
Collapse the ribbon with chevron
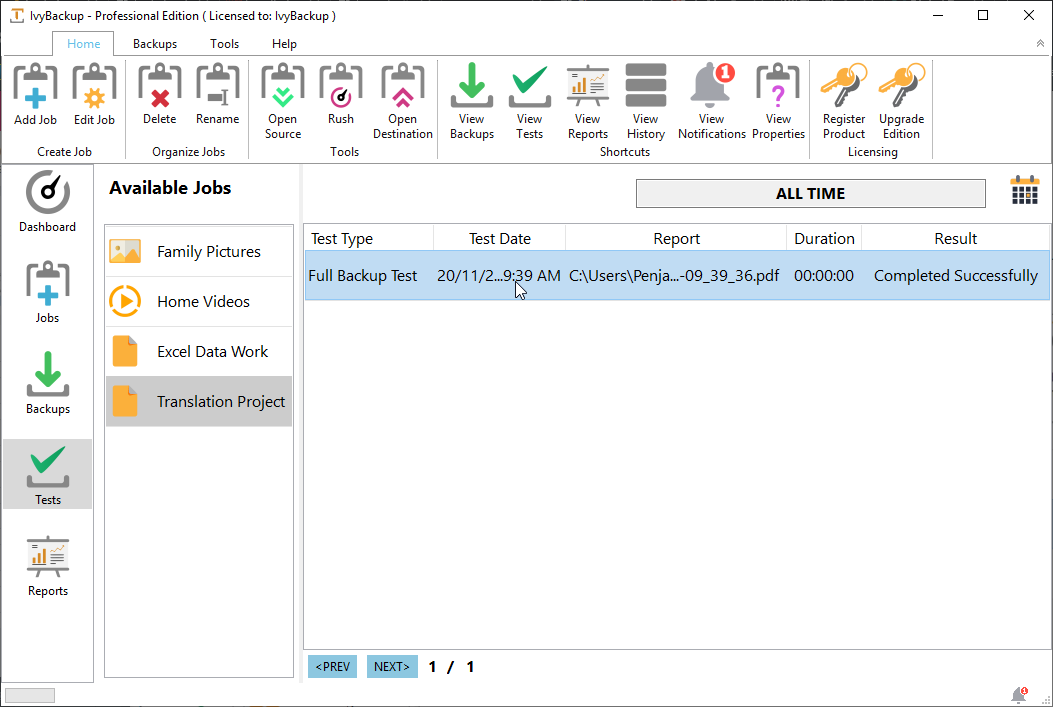[x=1040, y=44]
